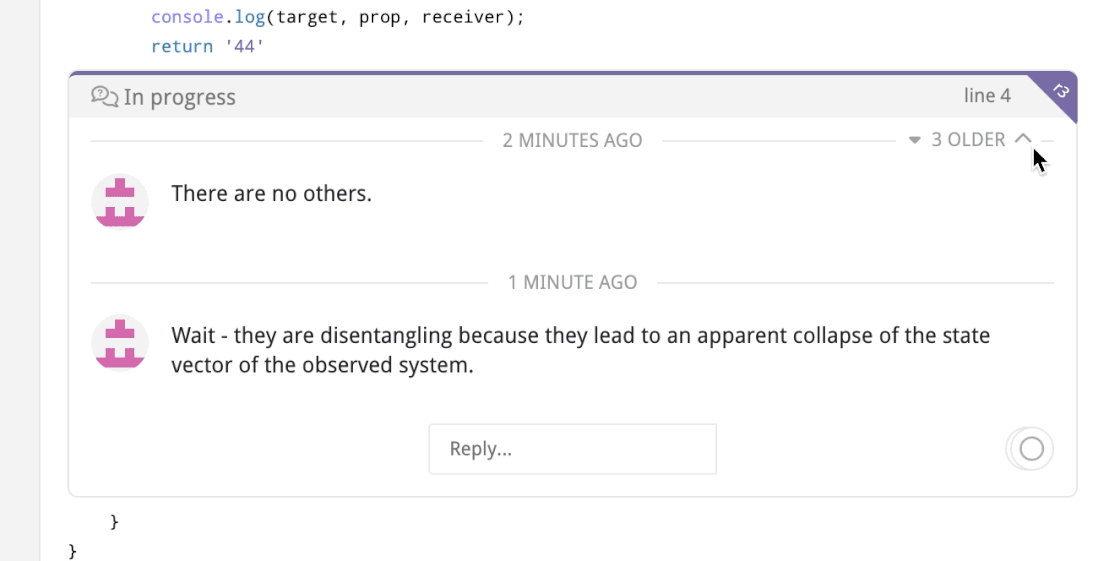Click the return '44' code line

pyautogui.click(x=208, y=46)
